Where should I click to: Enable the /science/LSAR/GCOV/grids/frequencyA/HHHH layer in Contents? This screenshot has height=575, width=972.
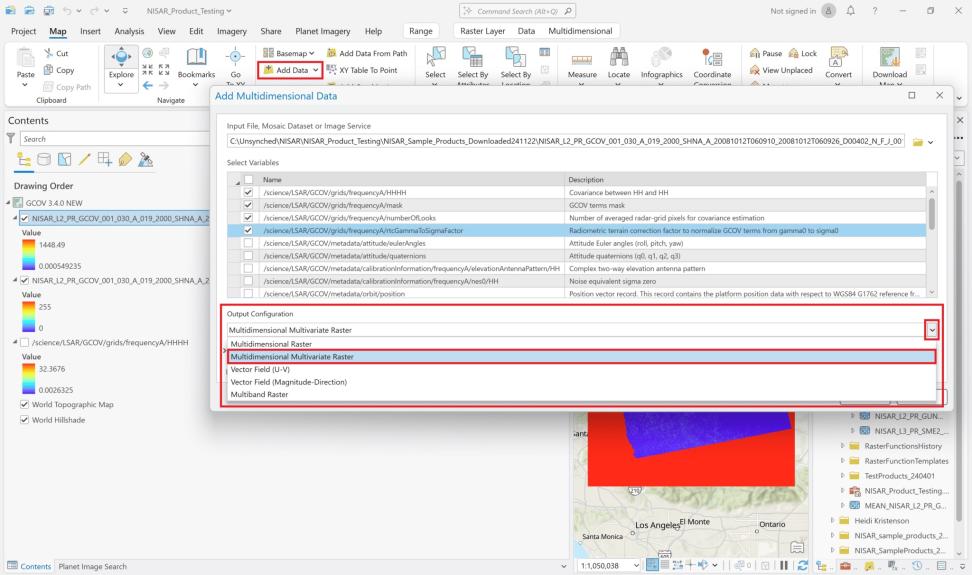(x=25, y=343)
